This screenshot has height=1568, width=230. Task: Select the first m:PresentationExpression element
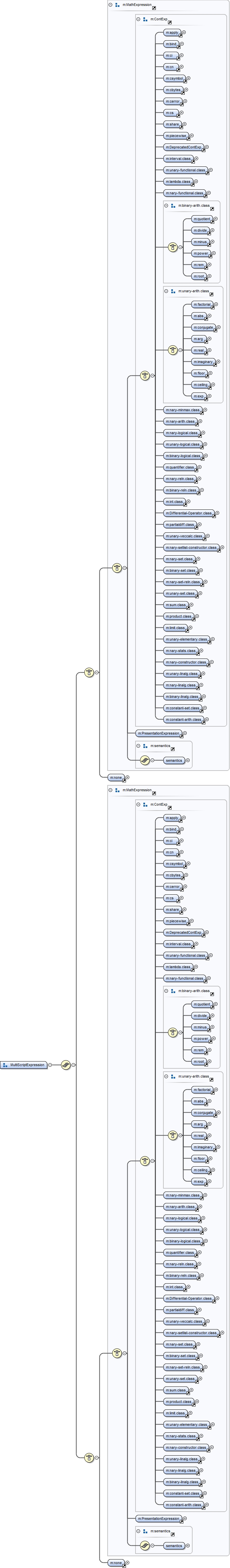tap(158, 734)
